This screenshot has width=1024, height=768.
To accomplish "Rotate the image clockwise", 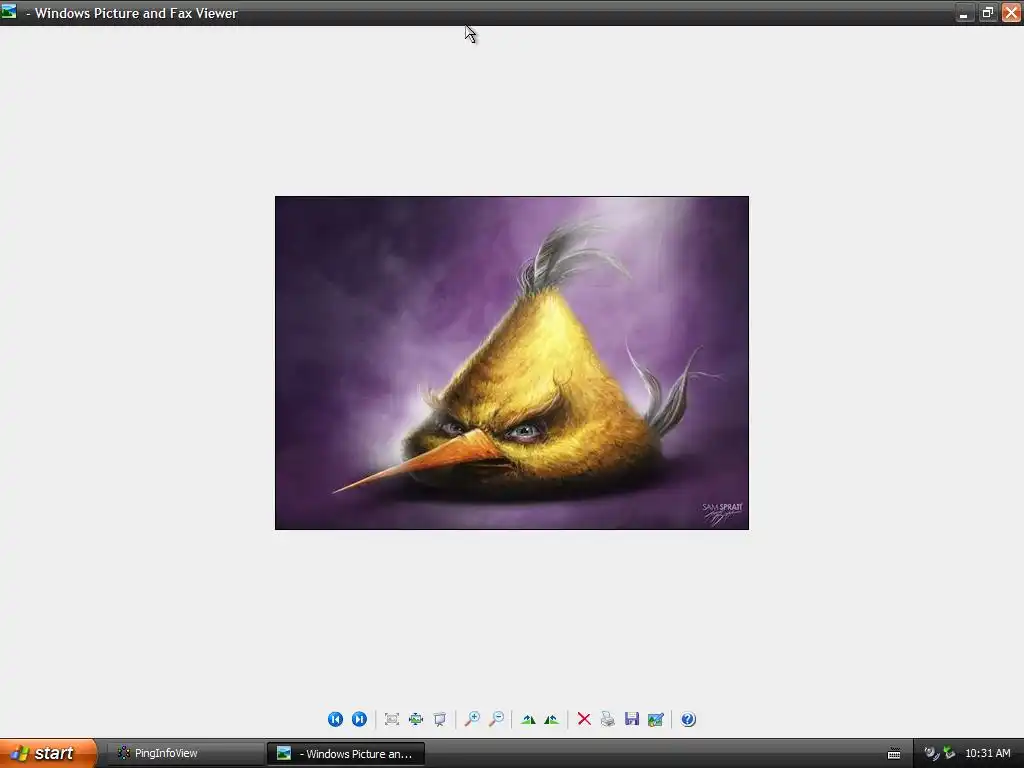I will (528, 719).
